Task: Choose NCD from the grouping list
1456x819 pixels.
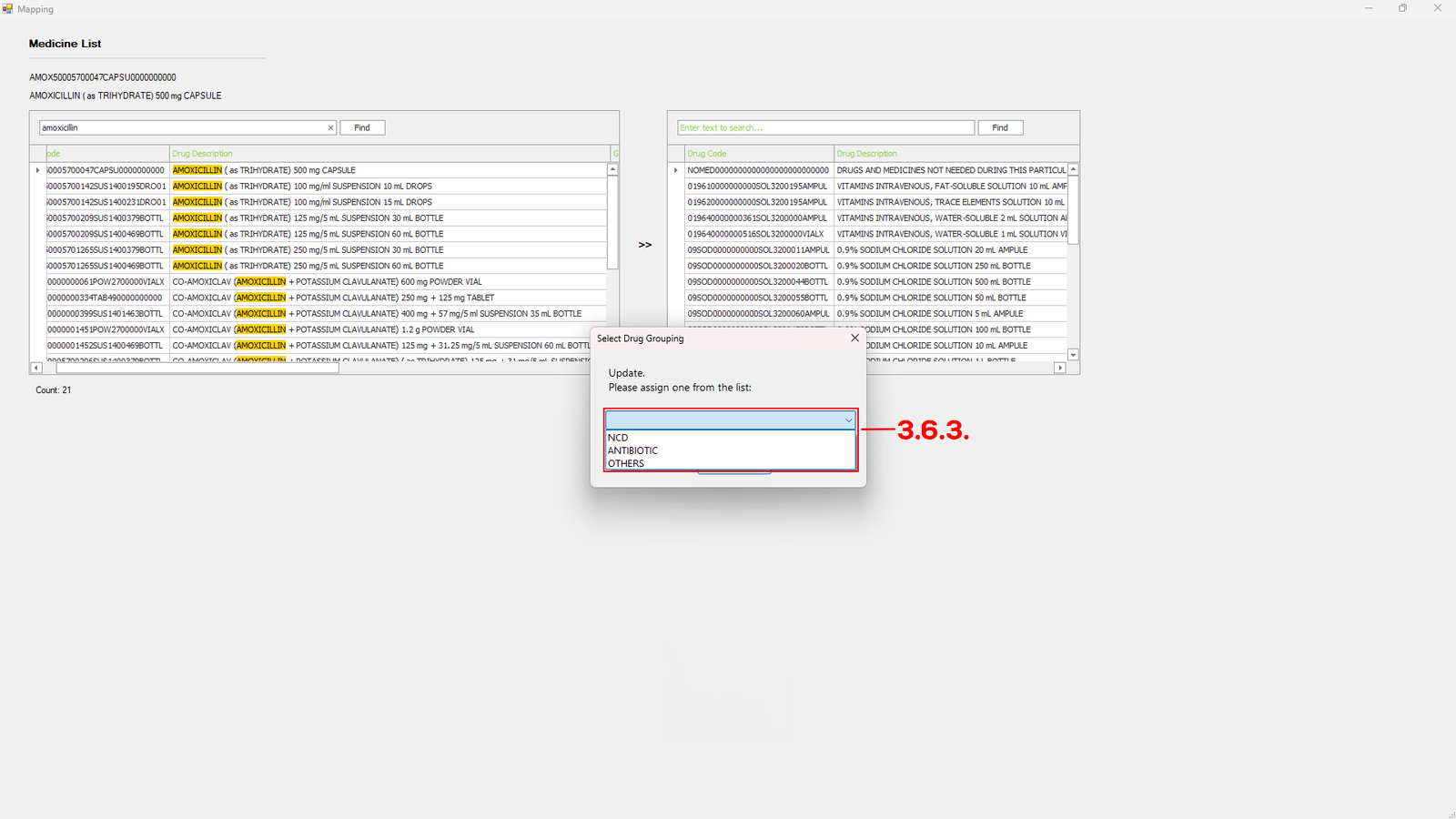Action: [x=619, y=438]
